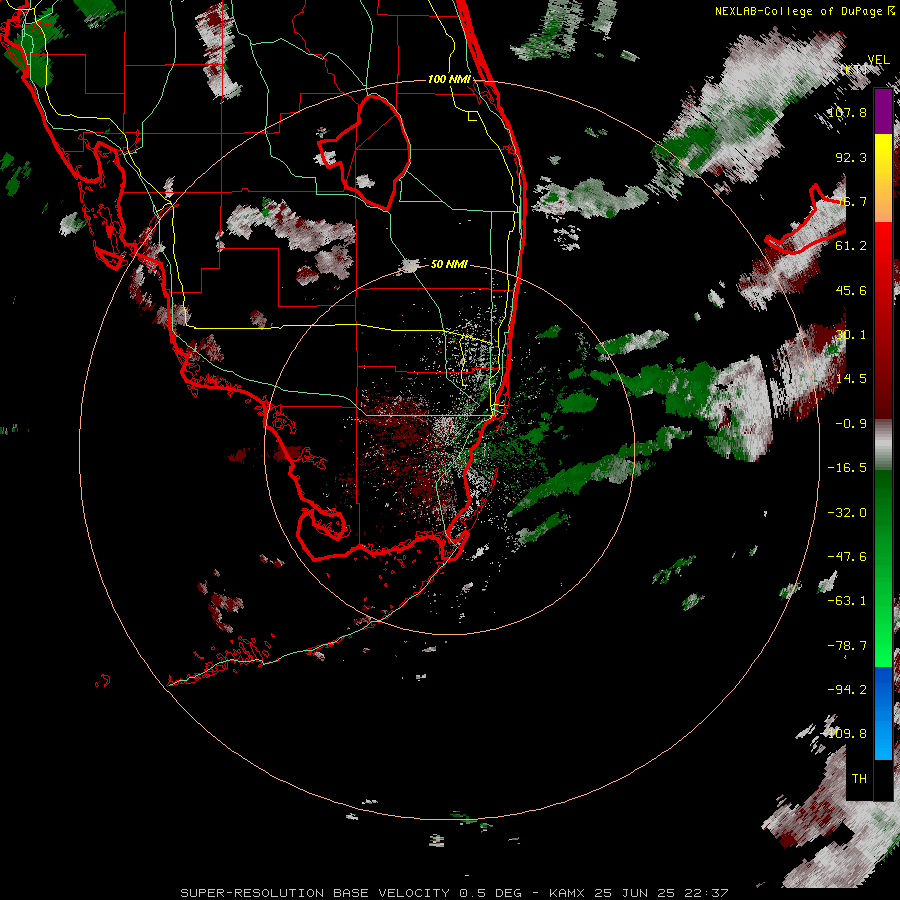Click the TH label below the color bar

(859, 779)
